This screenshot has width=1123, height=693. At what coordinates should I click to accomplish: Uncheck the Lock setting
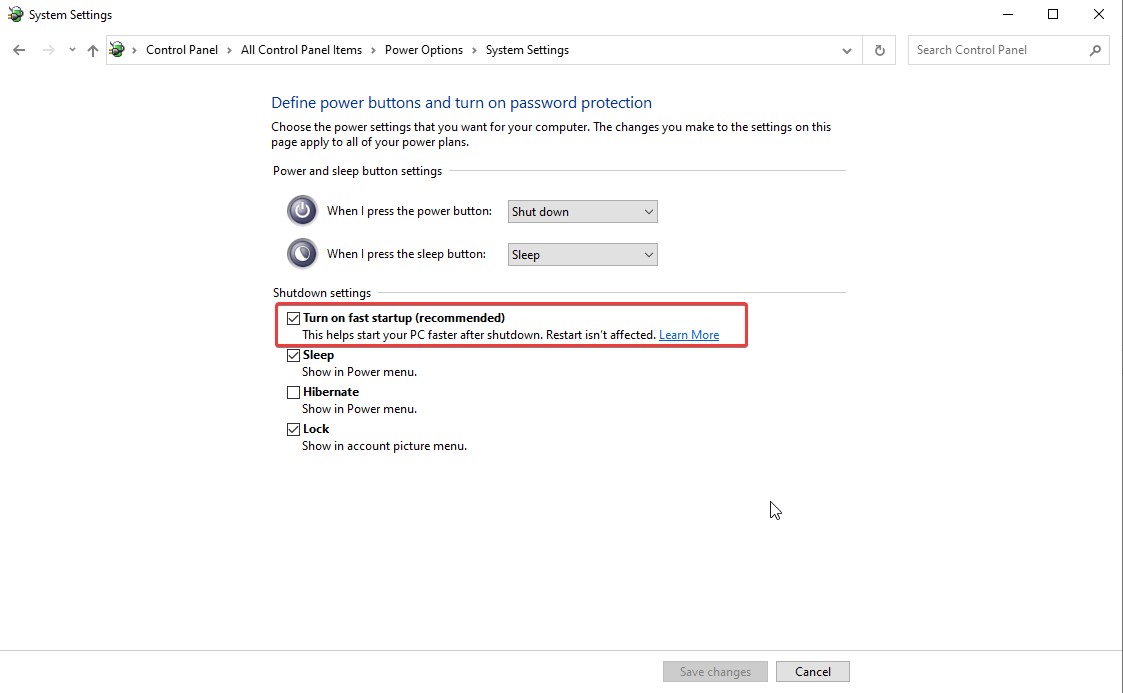(x=293, y=428)
